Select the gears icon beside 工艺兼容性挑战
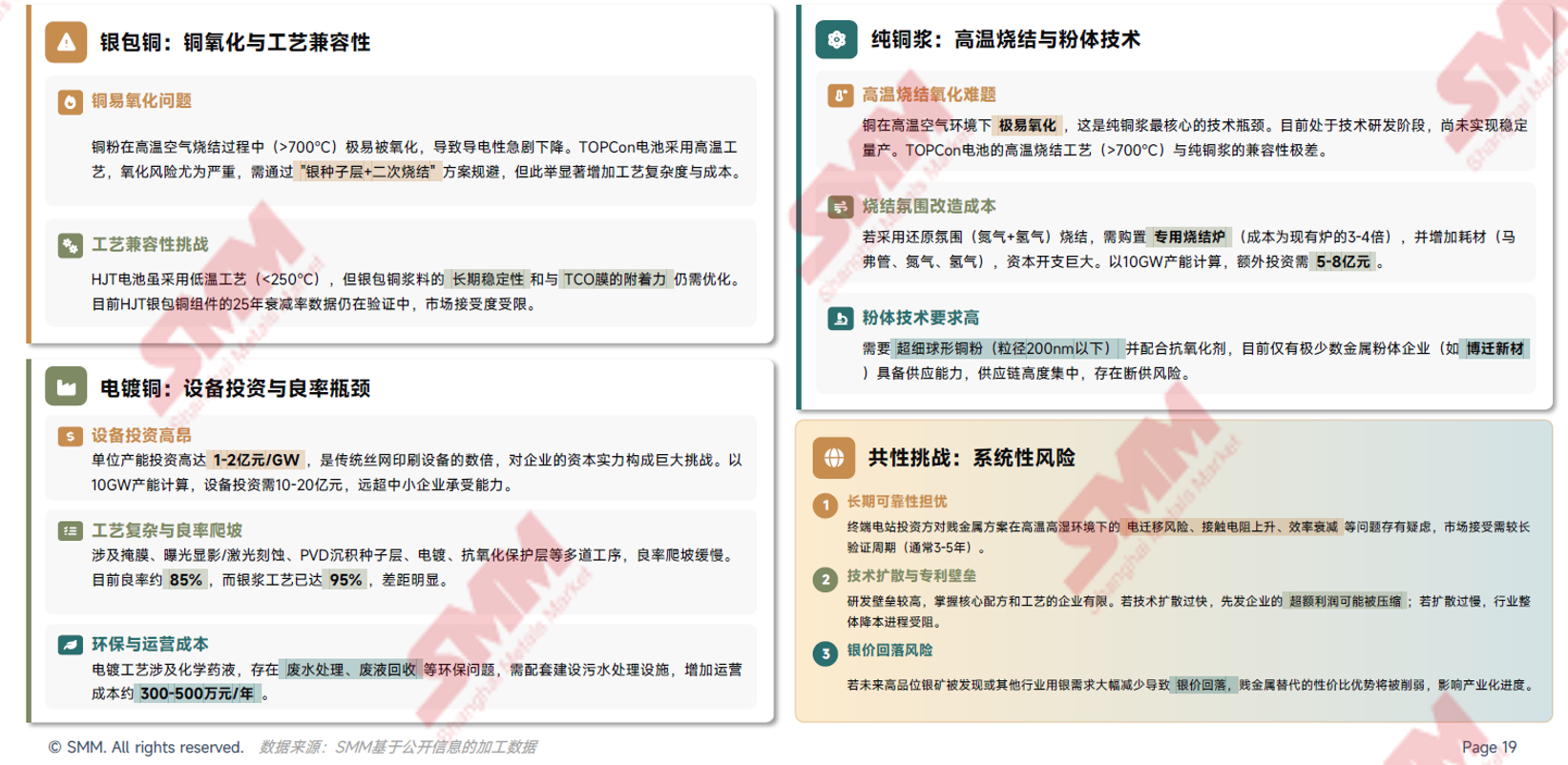This screenshot has width=1568, height=765. pos(70,246)
